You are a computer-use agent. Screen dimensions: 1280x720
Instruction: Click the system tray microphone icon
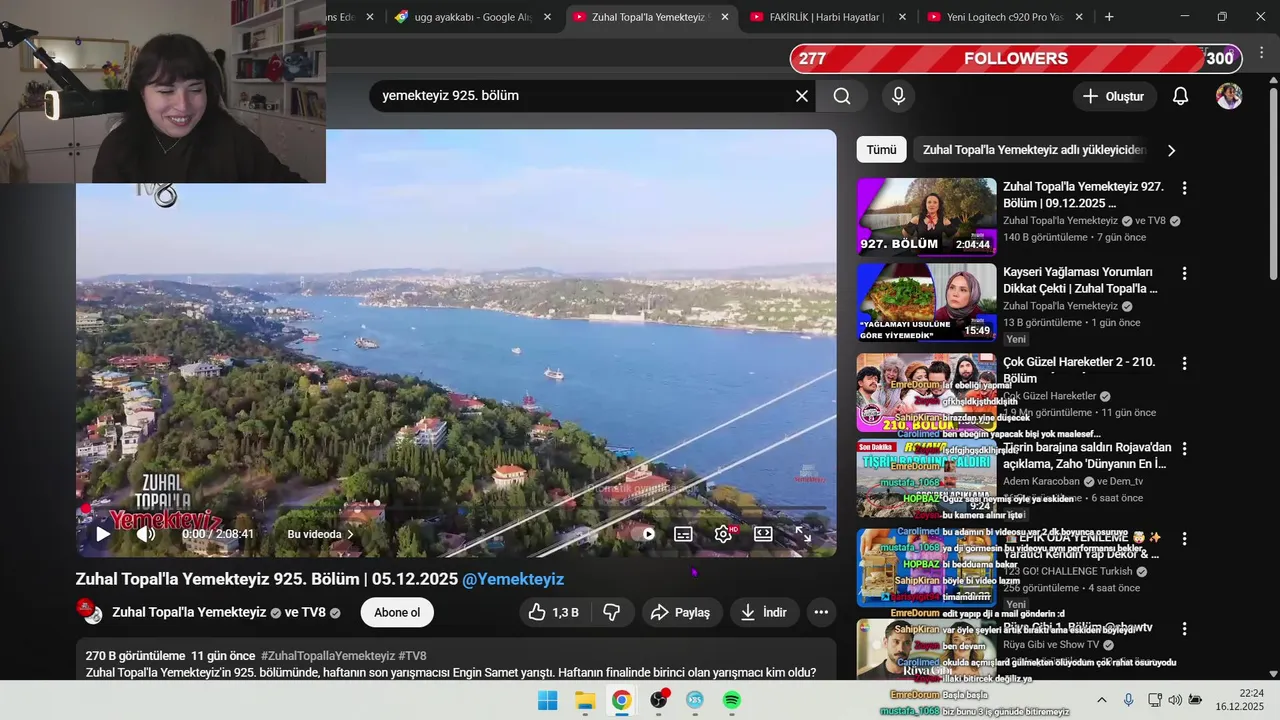point(1128,700)
